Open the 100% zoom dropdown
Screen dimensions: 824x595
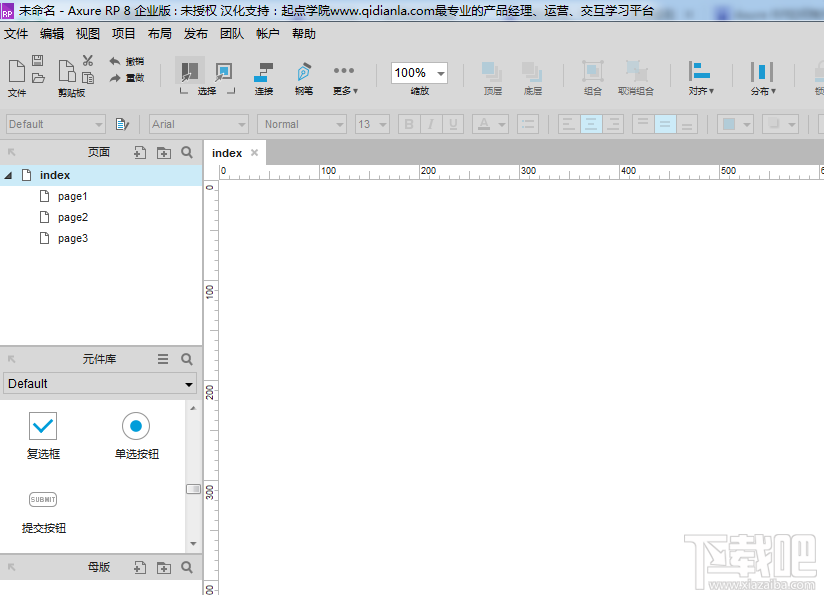click(440, 73)
